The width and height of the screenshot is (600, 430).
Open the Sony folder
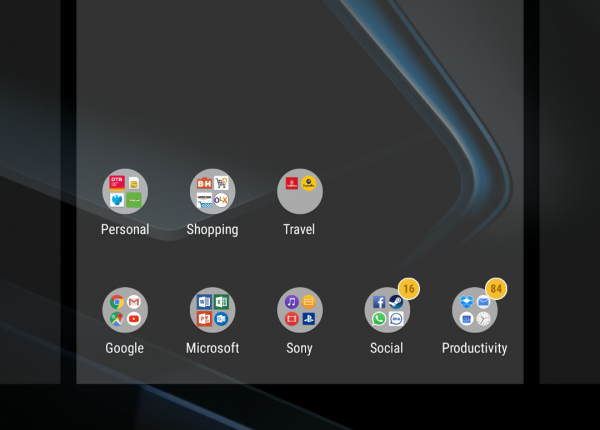[x=300, y=310]
